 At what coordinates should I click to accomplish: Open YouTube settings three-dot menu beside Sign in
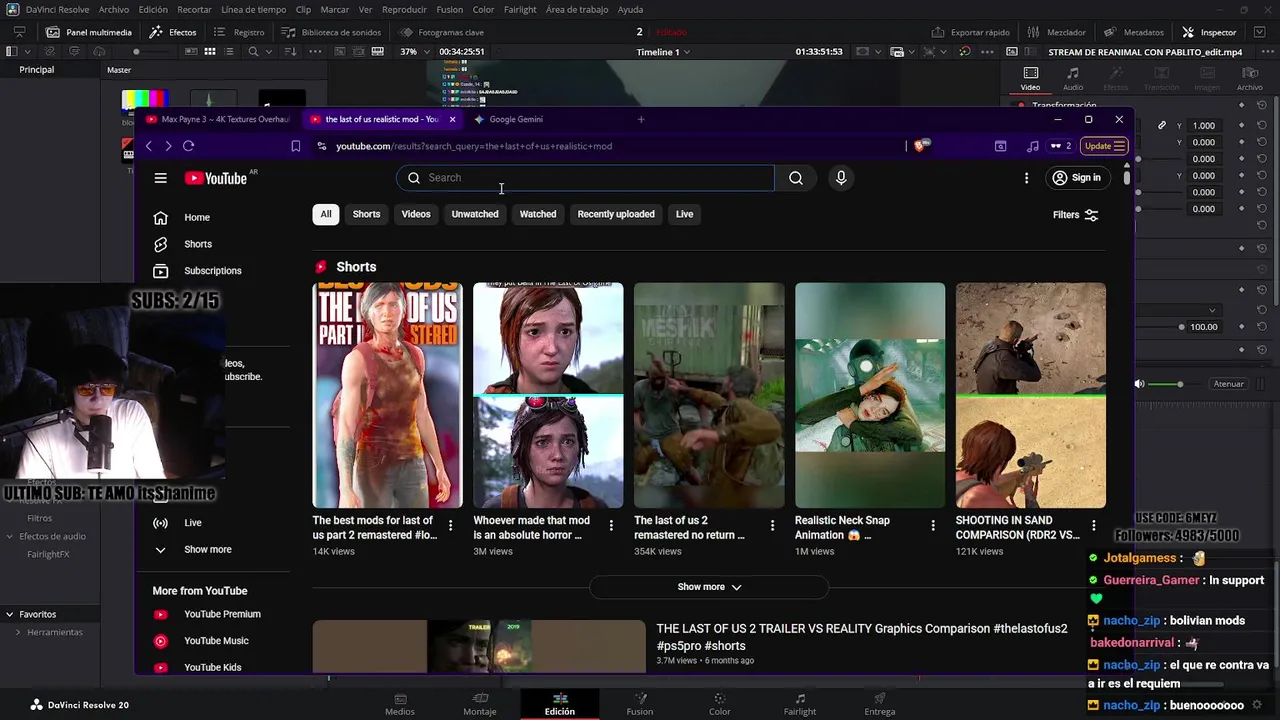coord(1026,178)
